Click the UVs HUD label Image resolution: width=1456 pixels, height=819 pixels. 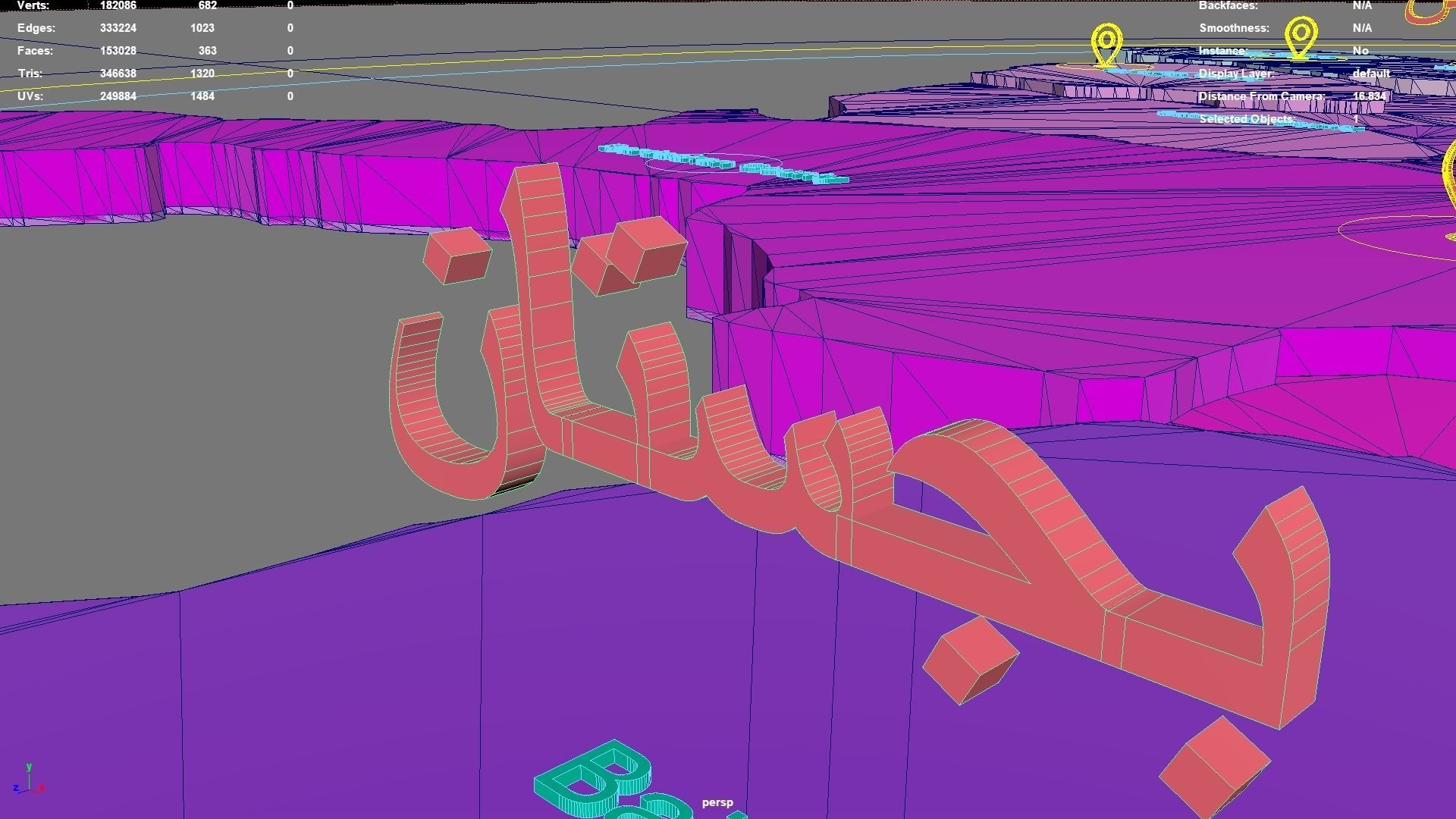[30, 96]
